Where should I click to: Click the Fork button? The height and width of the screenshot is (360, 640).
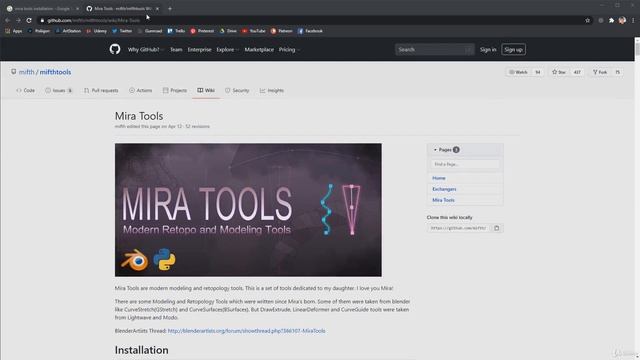coord(600,72)
